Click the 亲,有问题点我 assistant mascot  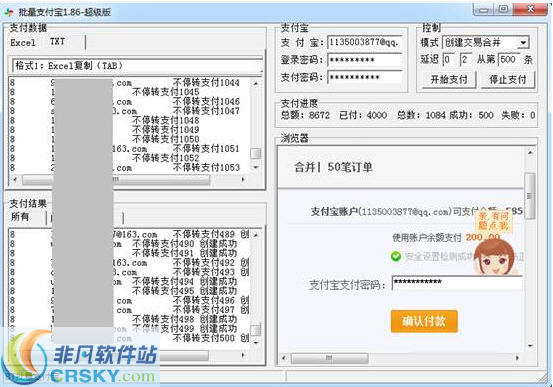tap(495, 243)
